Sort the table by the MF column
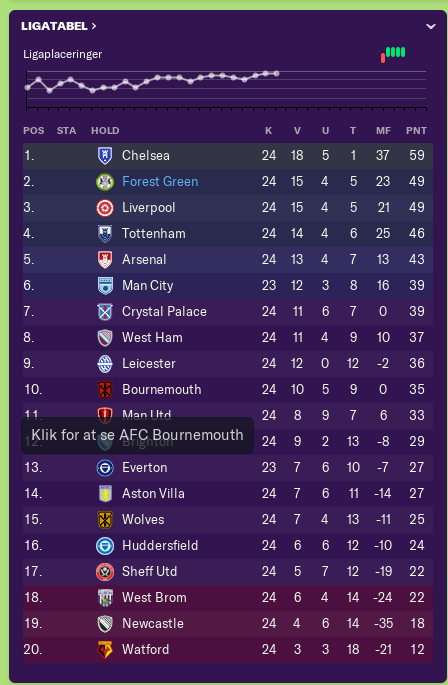448x685 pixels. click(383, 131)
